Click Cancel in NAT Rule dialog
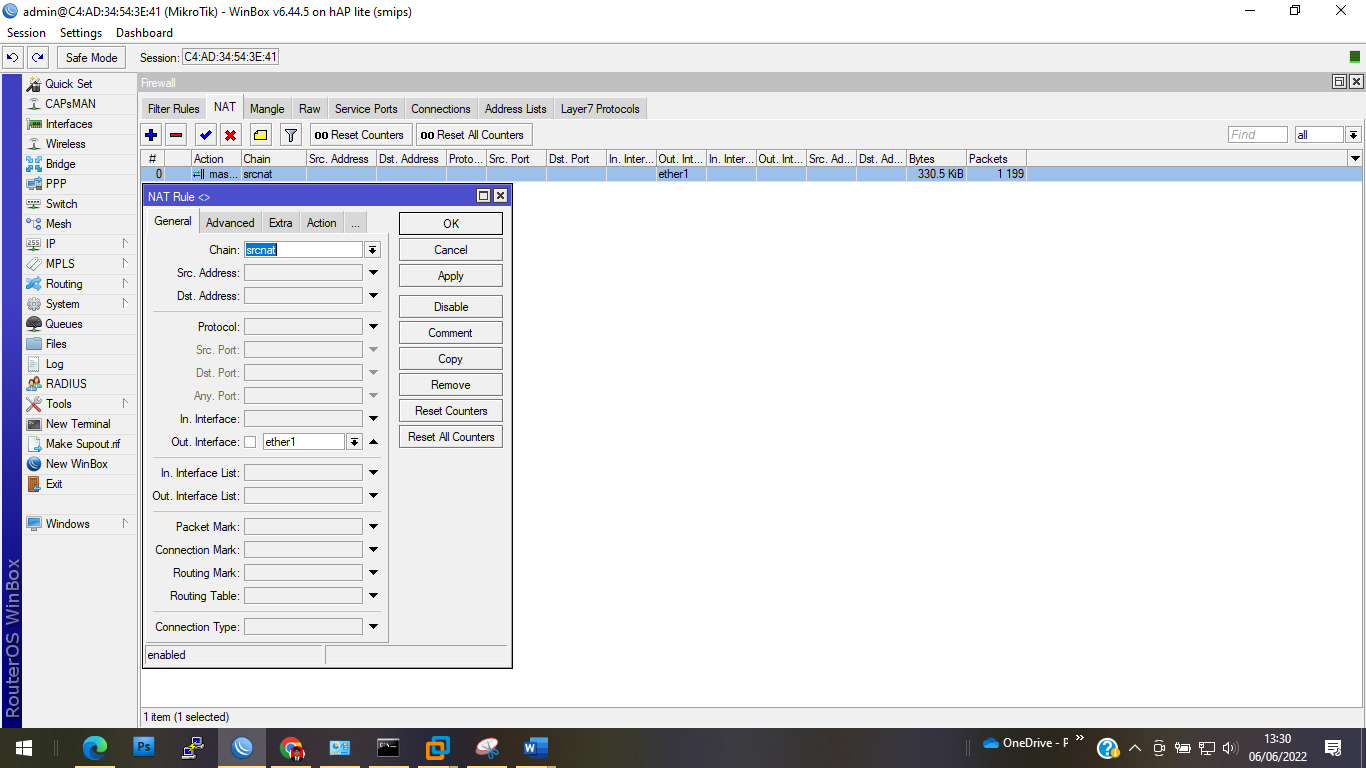Viewport: 1366px width, 768px height. click(451, 250)
